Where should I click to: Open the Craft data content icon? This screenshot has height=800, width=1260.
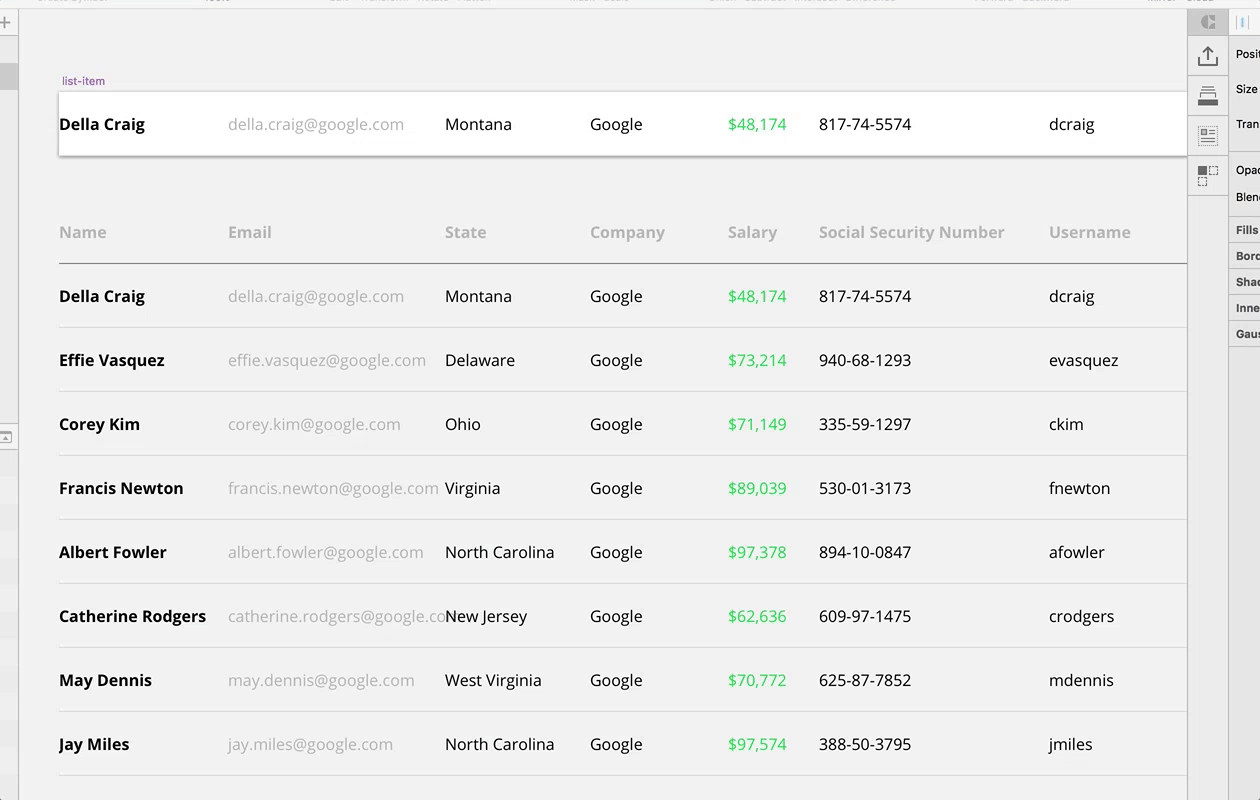coord(1208,135)
